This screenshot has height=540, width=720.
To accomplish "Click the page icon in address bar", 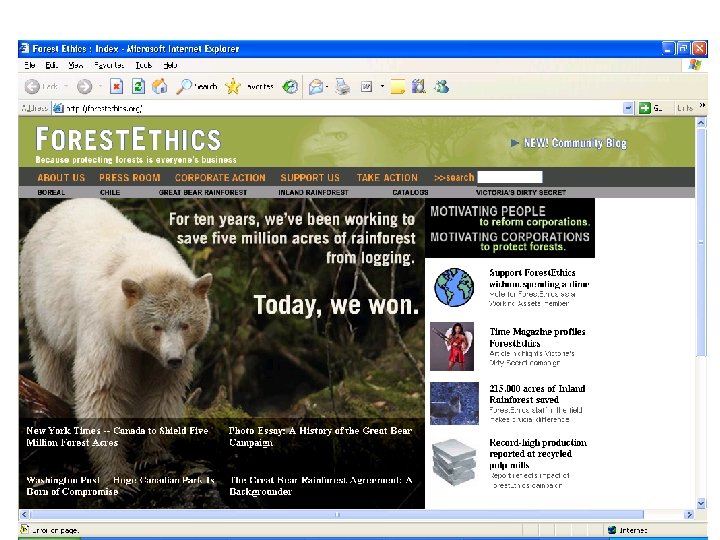I will 58,108.
